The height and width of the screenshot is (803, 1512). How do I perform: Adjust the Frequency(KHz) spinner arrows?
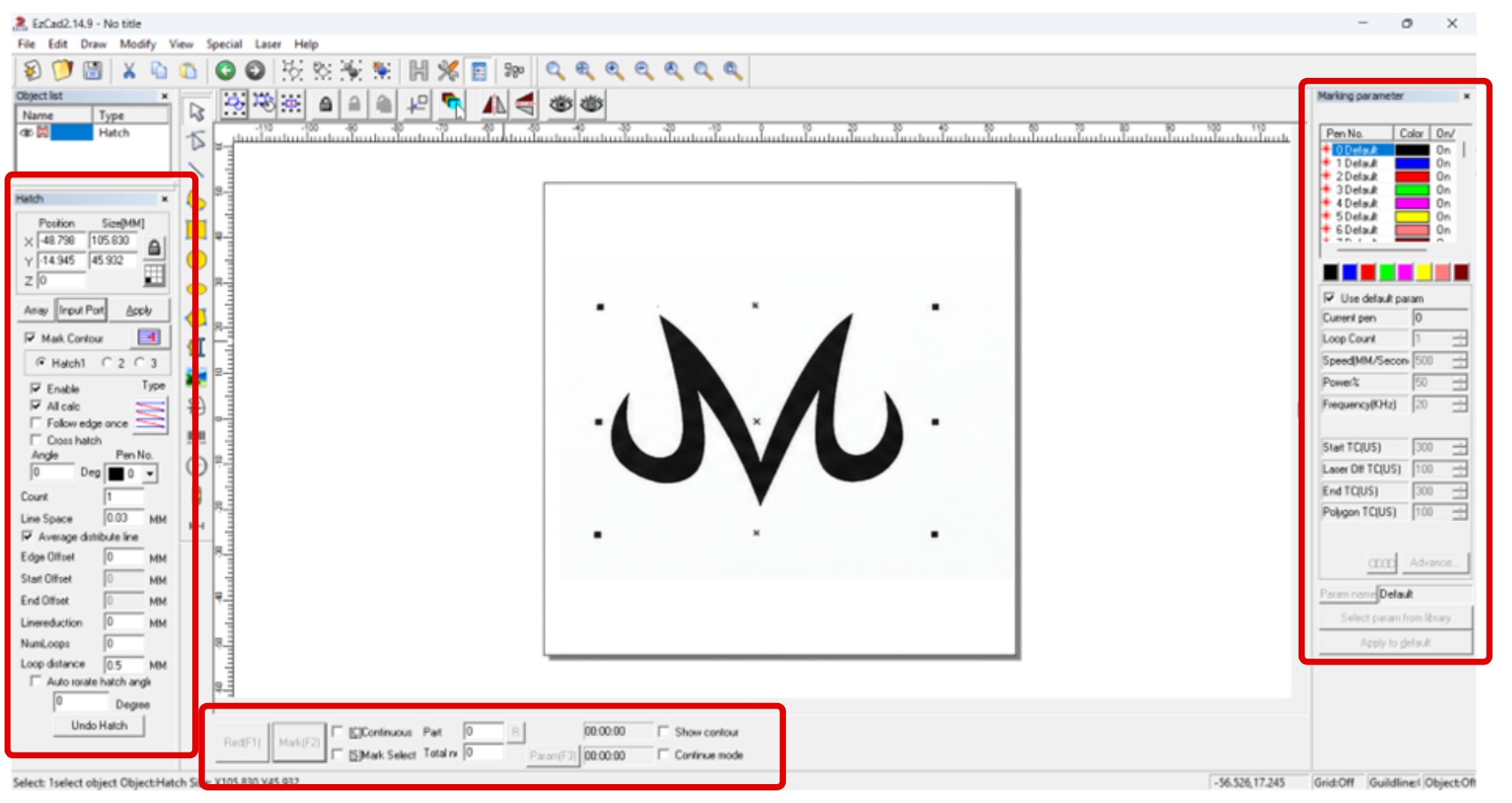click(x=1460, y=405)
